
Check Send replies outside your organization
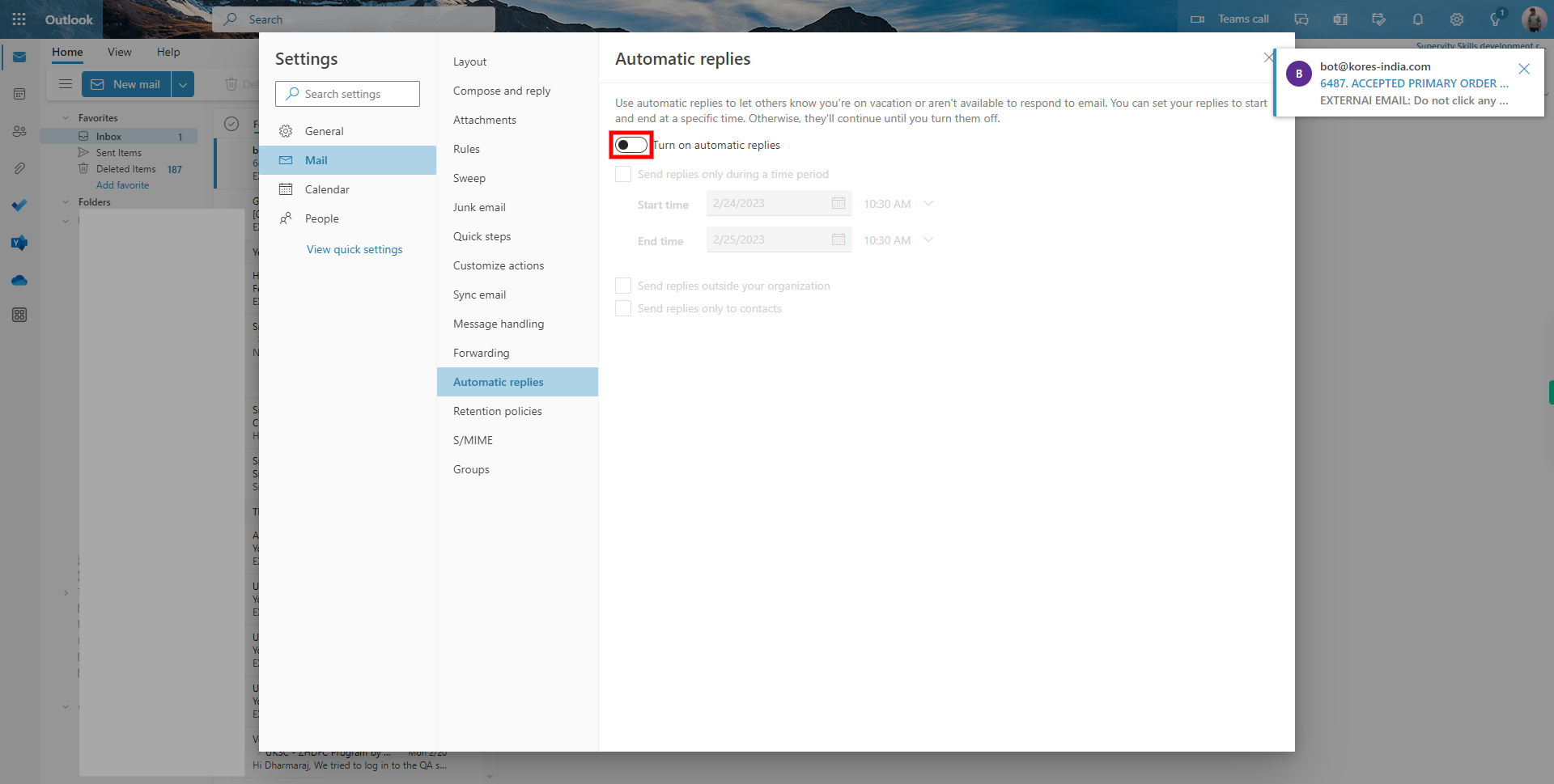tap(623, 286)
